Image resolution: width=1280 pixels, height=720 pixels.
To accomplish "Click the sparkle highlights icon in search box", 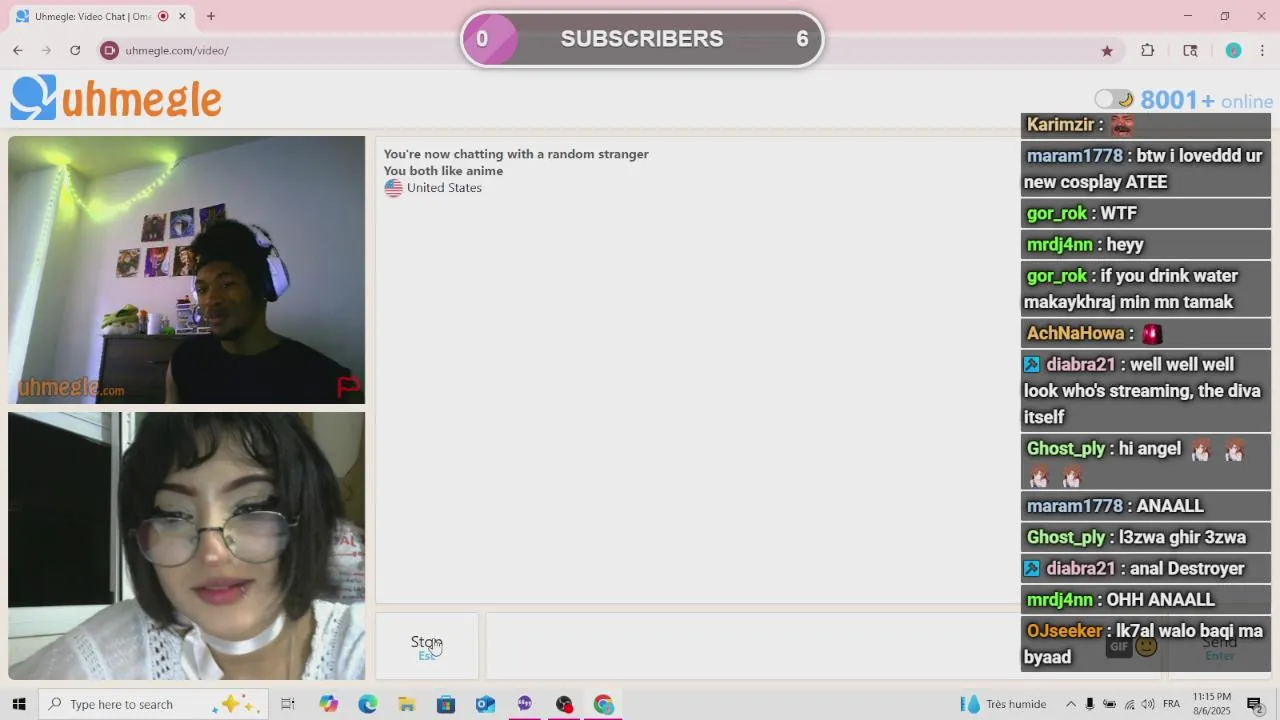I will [236, 704].
